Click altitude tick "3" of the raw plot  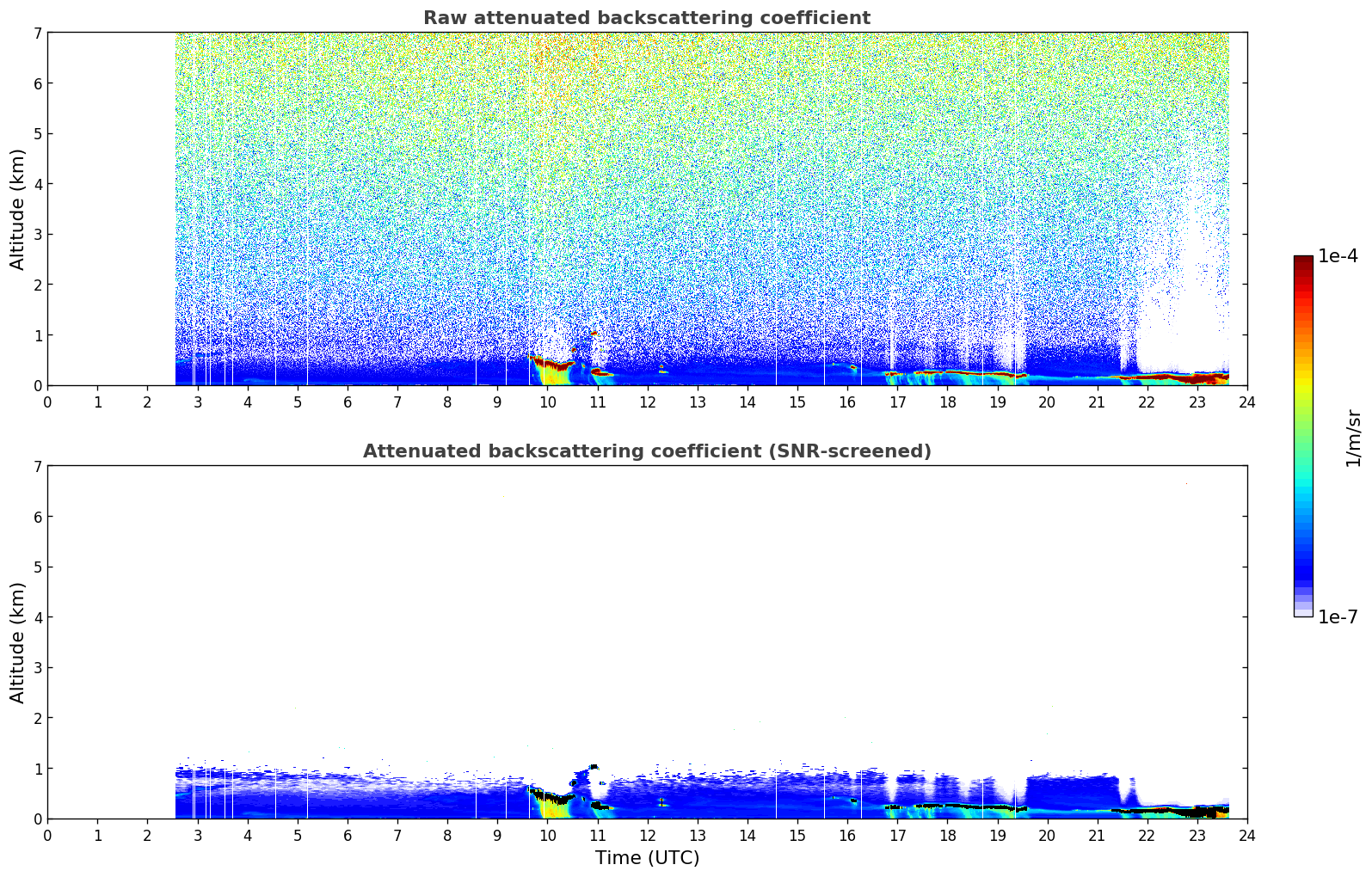(x=36, y=234)
